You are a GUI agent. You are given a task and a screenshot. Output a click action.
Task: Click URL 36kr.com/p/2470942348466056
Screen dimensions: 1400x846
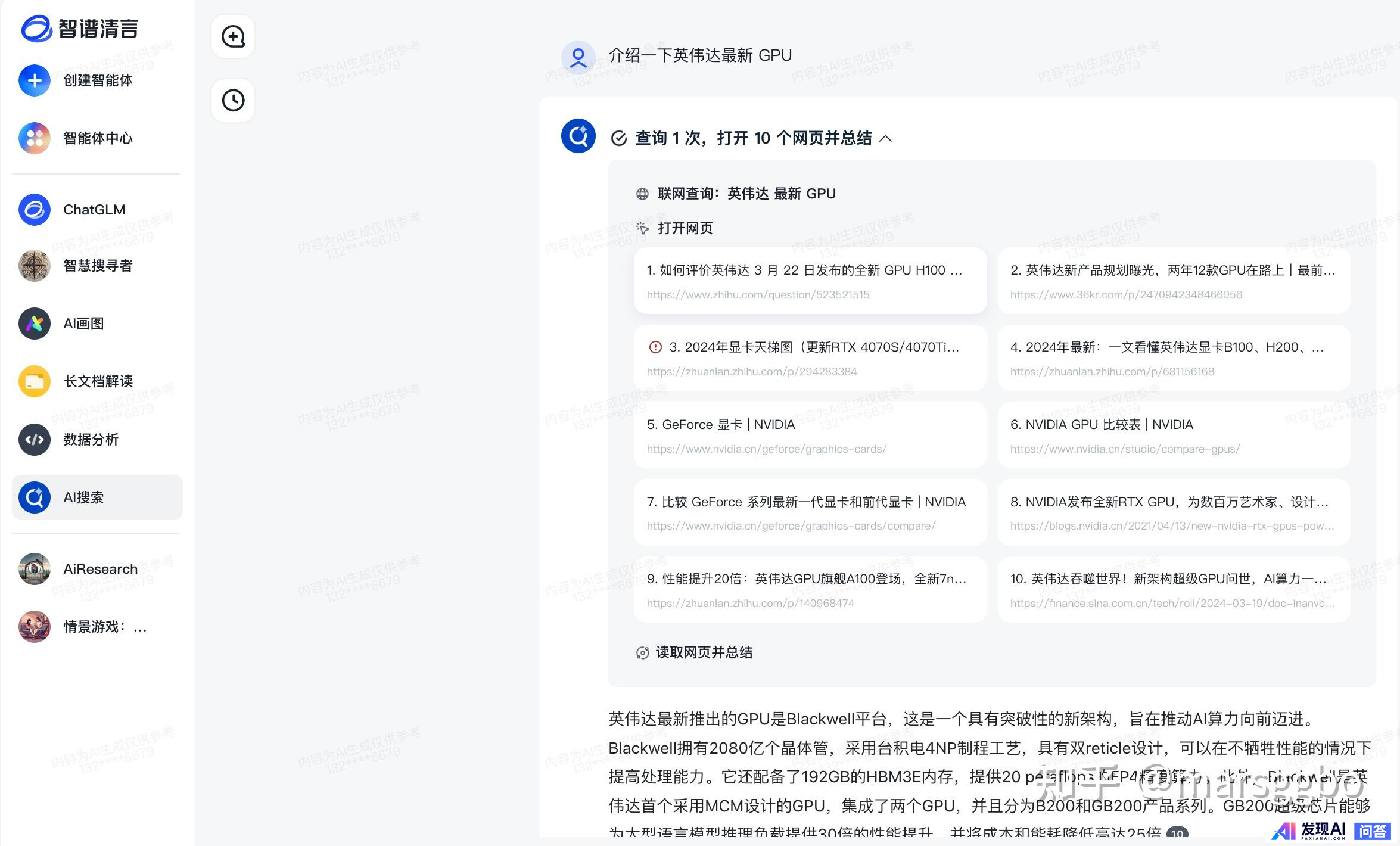click(1126, 295)
